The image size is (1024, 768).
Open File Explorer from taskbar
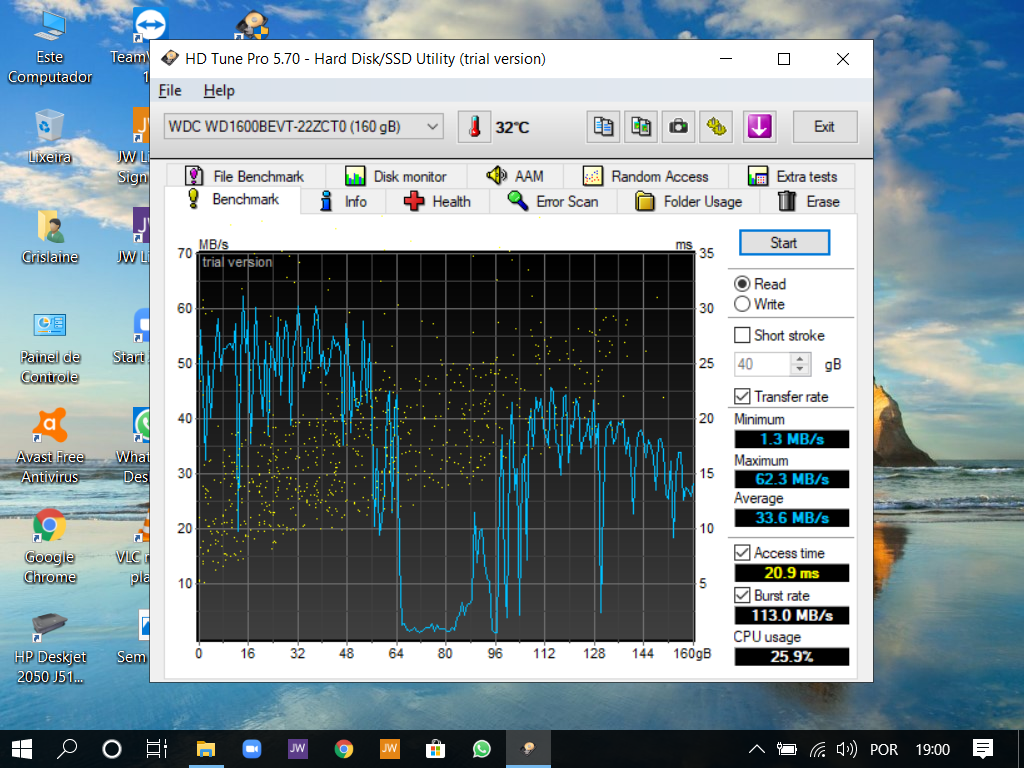click(x=206, y=749)
